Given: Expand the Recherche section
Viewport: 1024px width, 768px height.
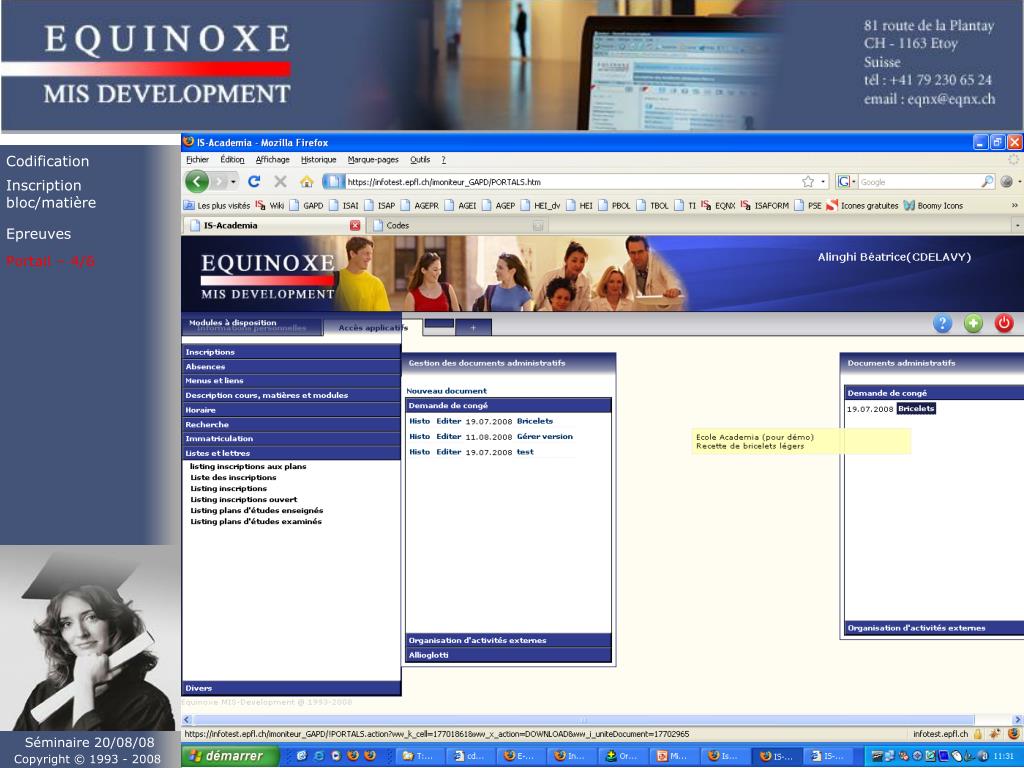Looking at the screenshot, I should tap(291, 424).
